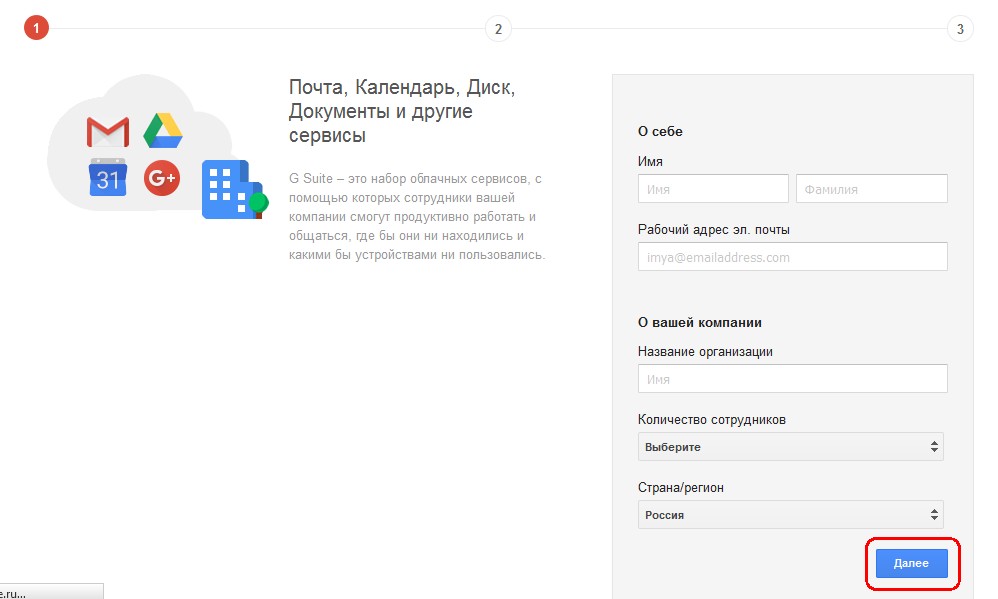Click the "Название организации" label
Image resolution: width=998 pixels, height=599 pixels.
[705, 351]
